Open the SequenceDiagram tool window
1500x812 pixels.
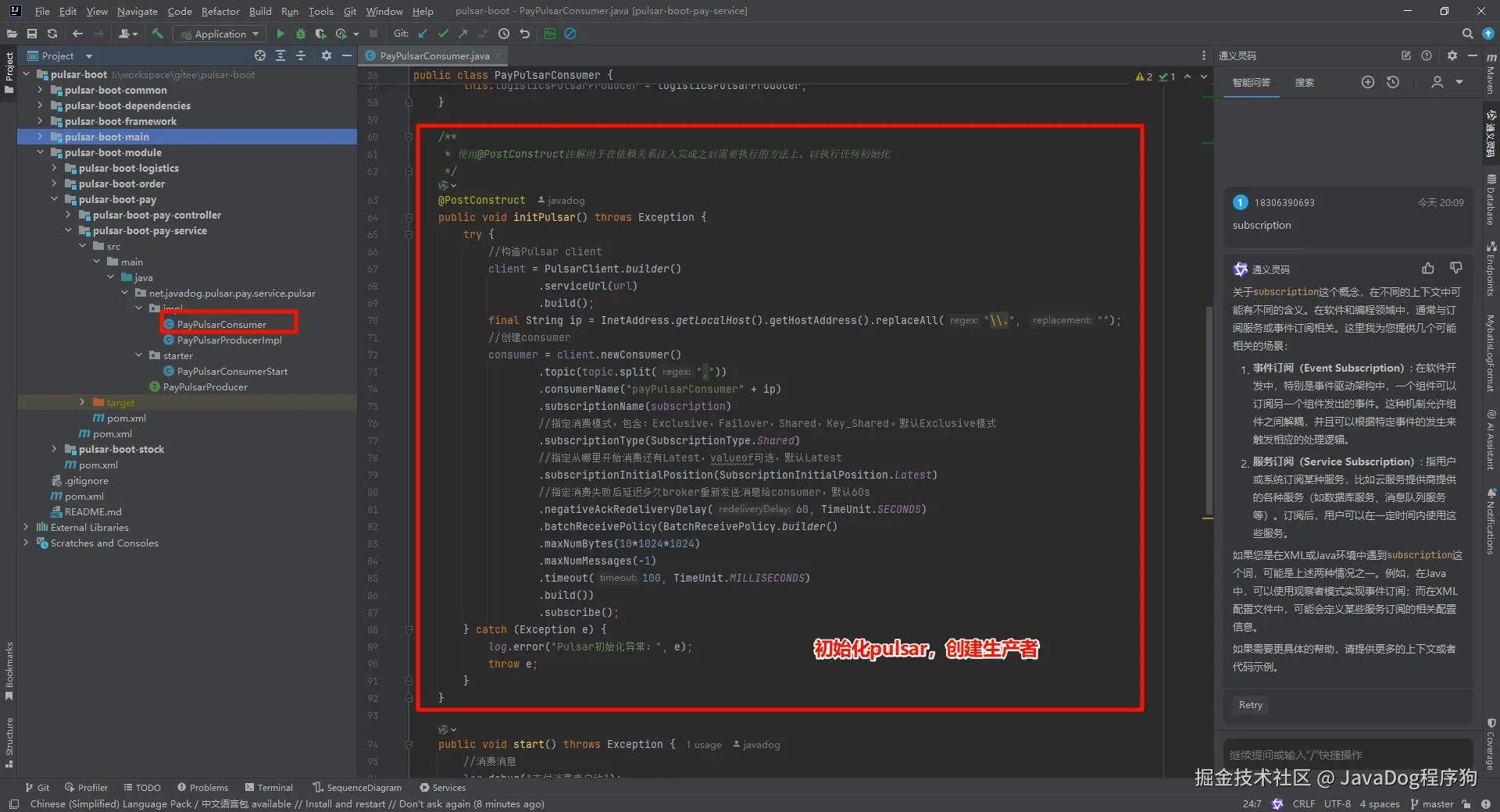(x=357, y=788)
